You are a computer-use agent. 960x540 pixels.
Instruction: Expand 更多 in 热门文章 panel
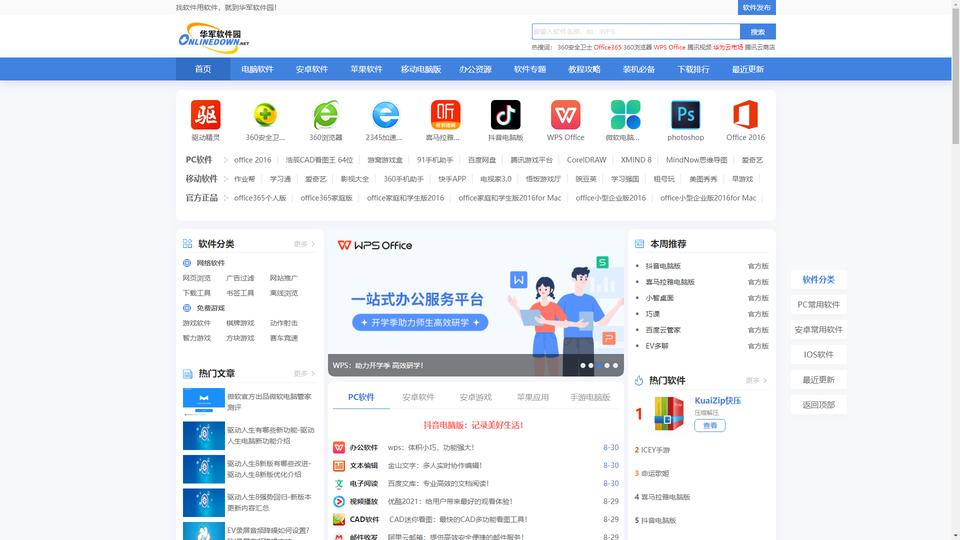[304, 373]
